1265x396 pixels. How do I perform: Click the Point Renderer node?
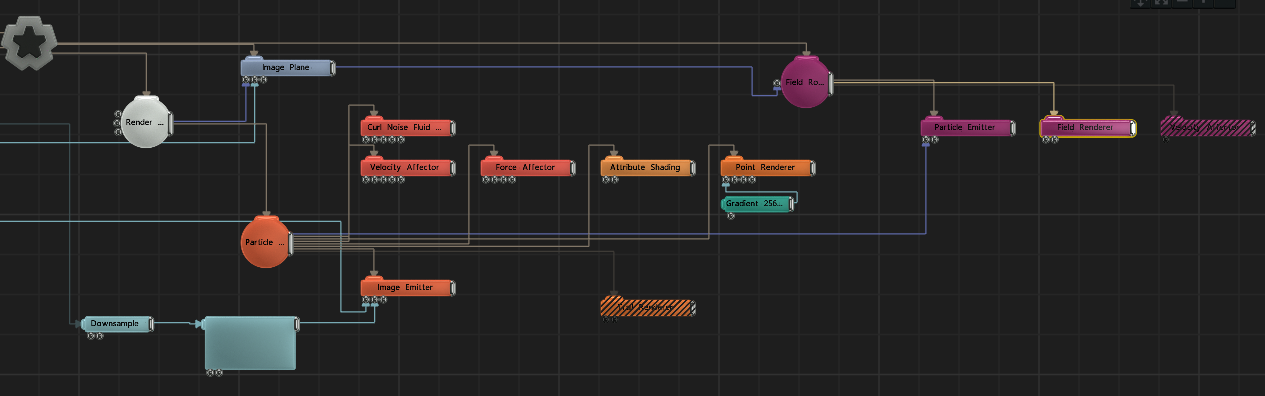(x=765, y=167)
